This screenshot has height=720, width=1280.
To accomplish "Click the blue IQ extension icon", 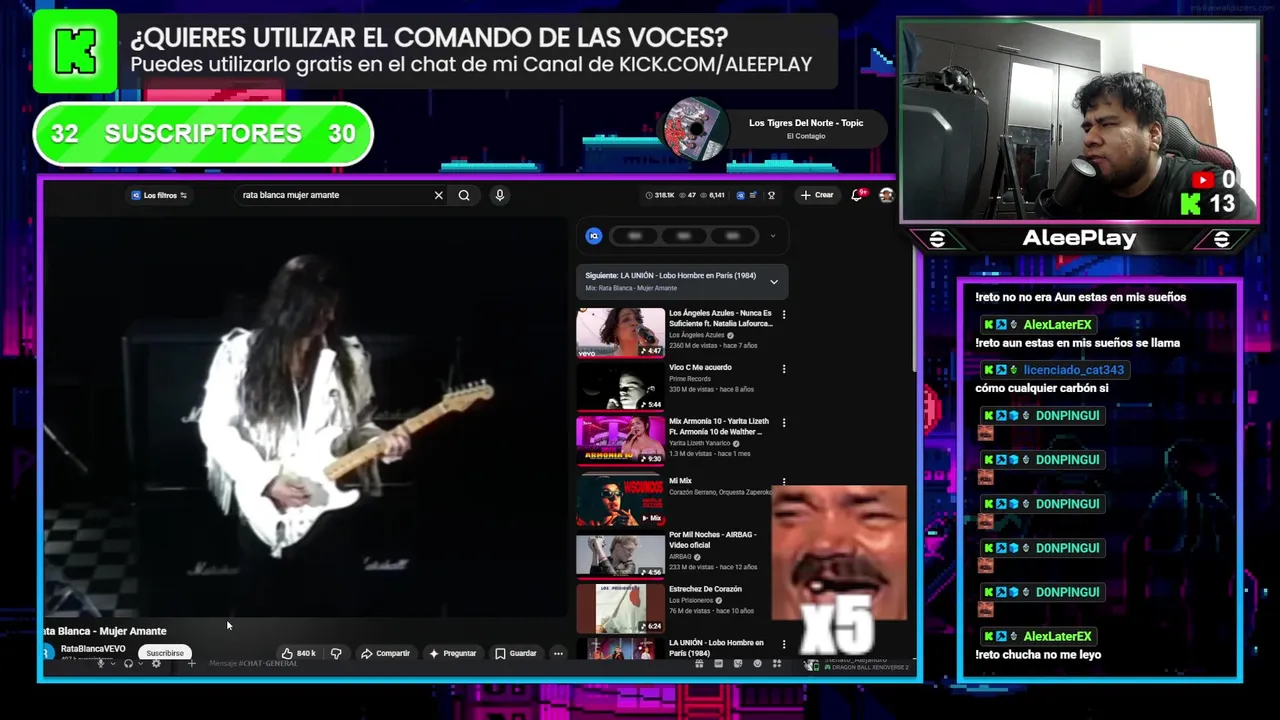I will pyautogui.click(x=594, y=236).
